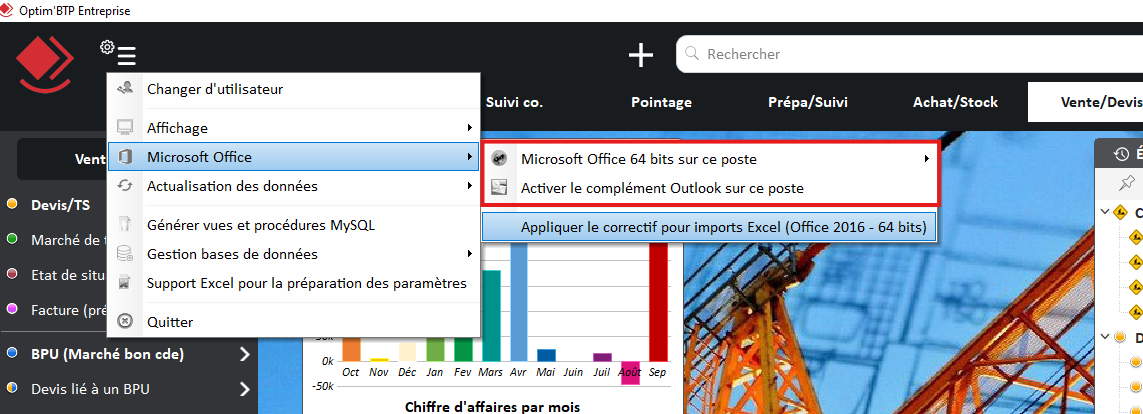This screenshot has width=1143, height=414.
Task: Click the history clock icon in right panel header
Action: (x=1121, y=154)
